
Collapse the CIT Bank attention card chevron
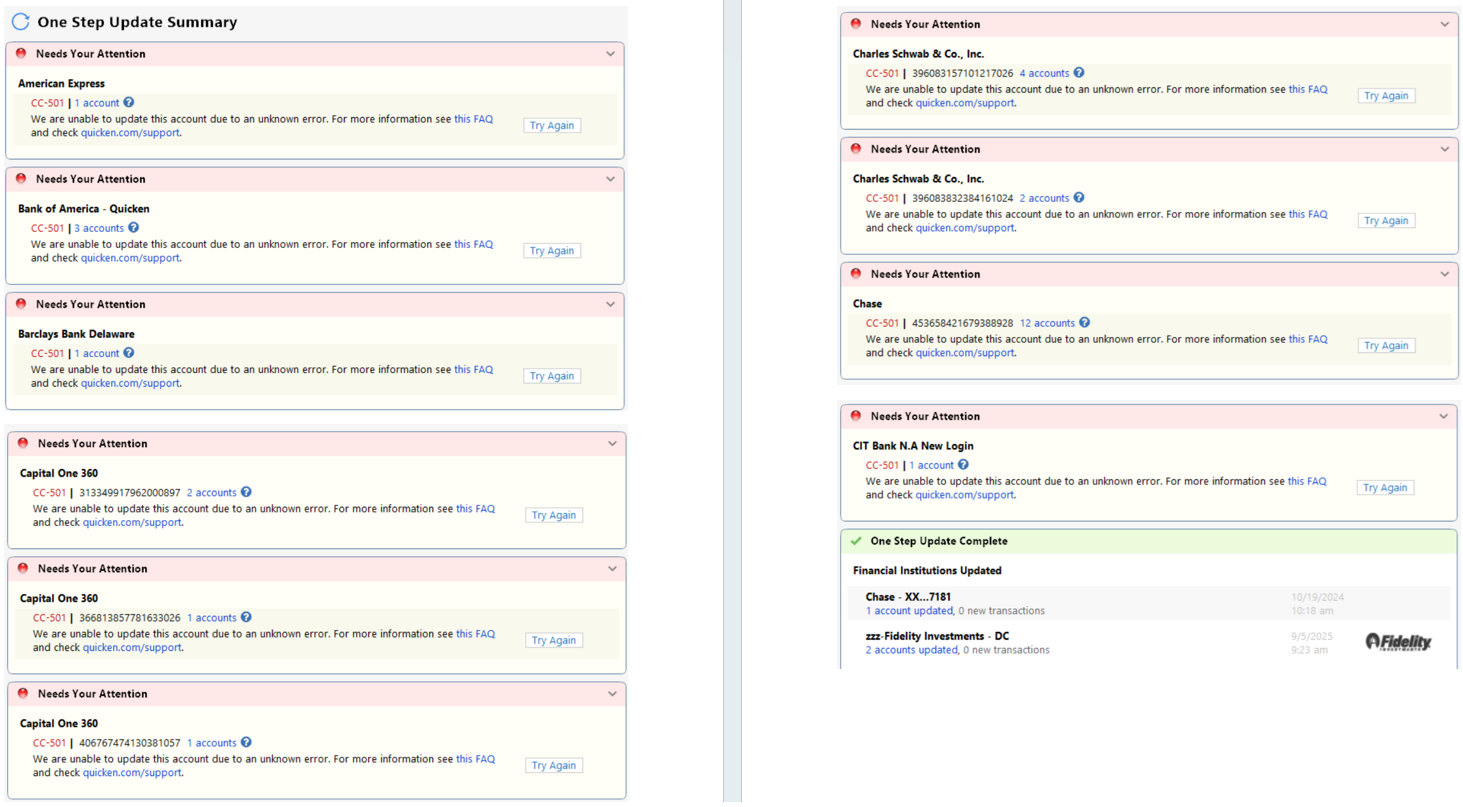[1445, 416]
